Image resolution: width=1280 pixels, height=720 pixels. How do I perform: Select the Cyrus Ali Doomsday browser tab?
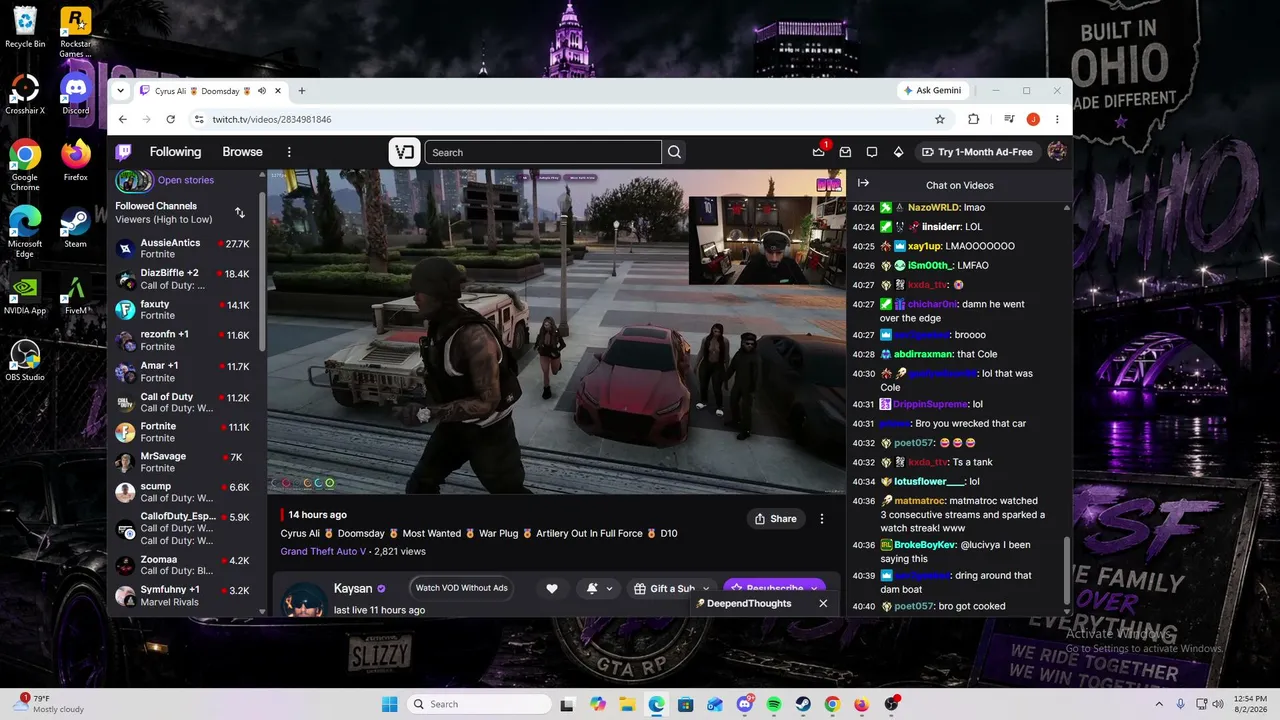(211, 91)
